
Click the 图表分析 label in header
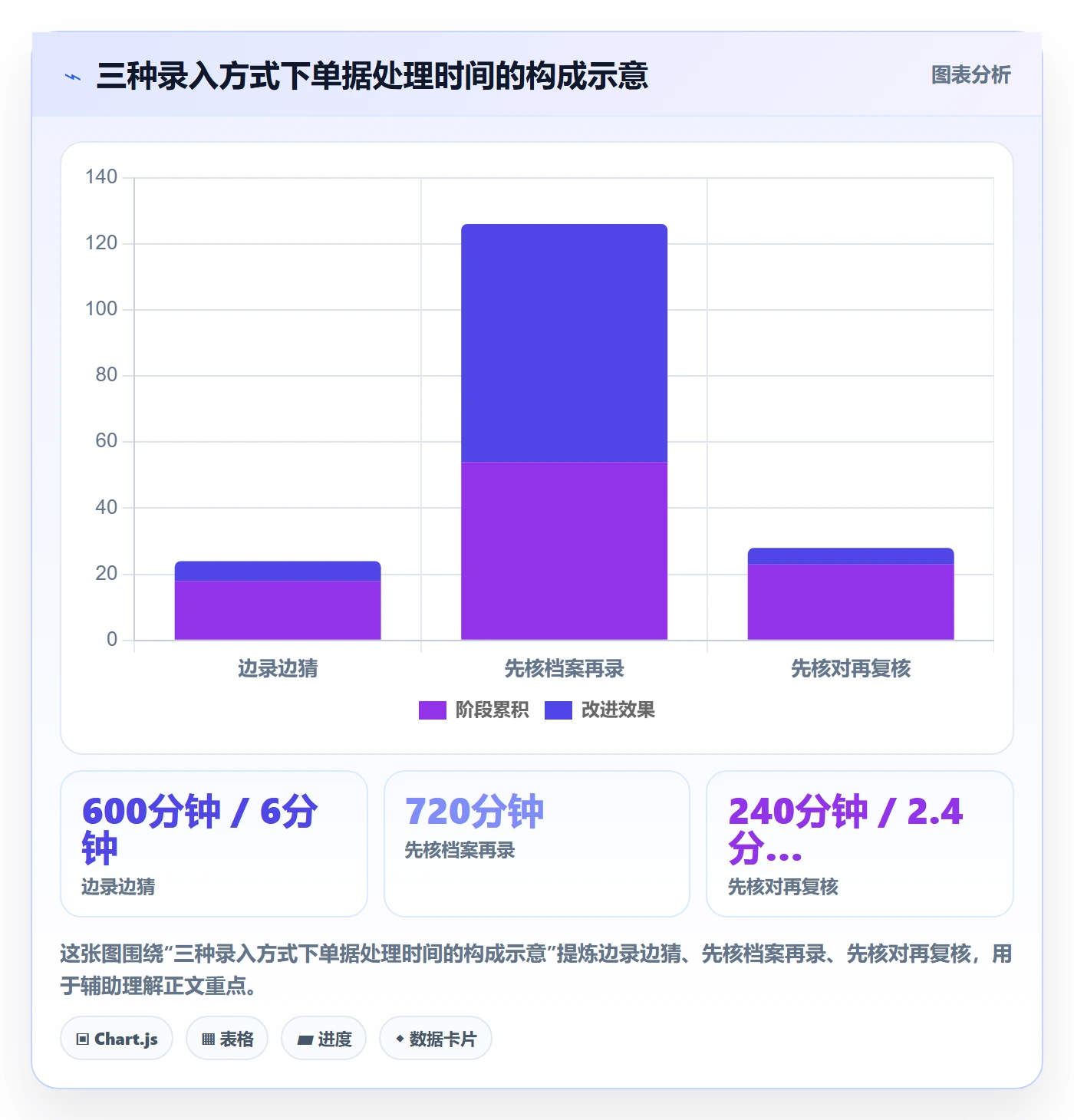point(970,75)
